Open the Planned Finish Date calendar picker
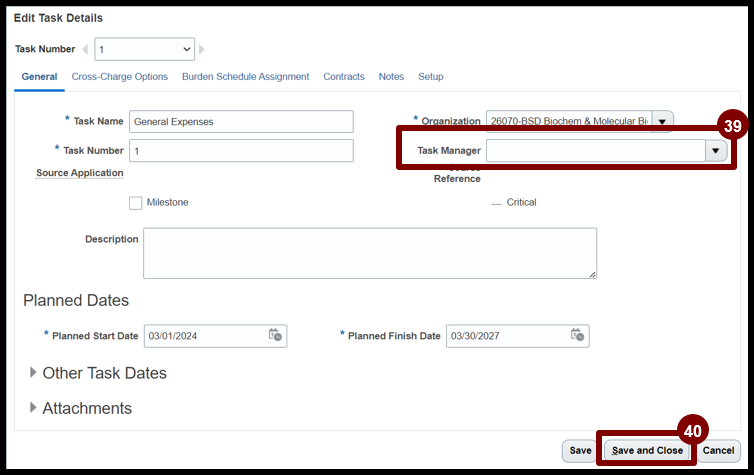This screenshot has width=754, height=475. point(577,335)
